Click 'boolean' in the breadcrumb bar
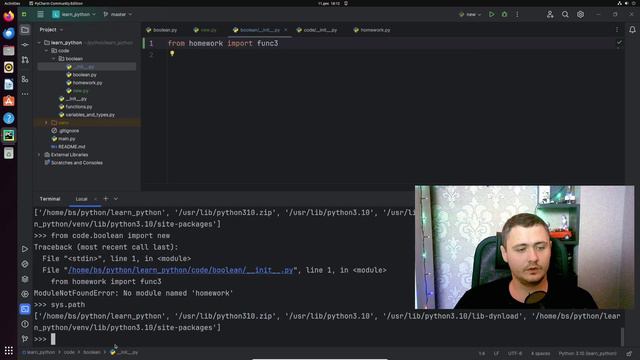The height and width of the screenshot is (360, 640). pos(92,352)
